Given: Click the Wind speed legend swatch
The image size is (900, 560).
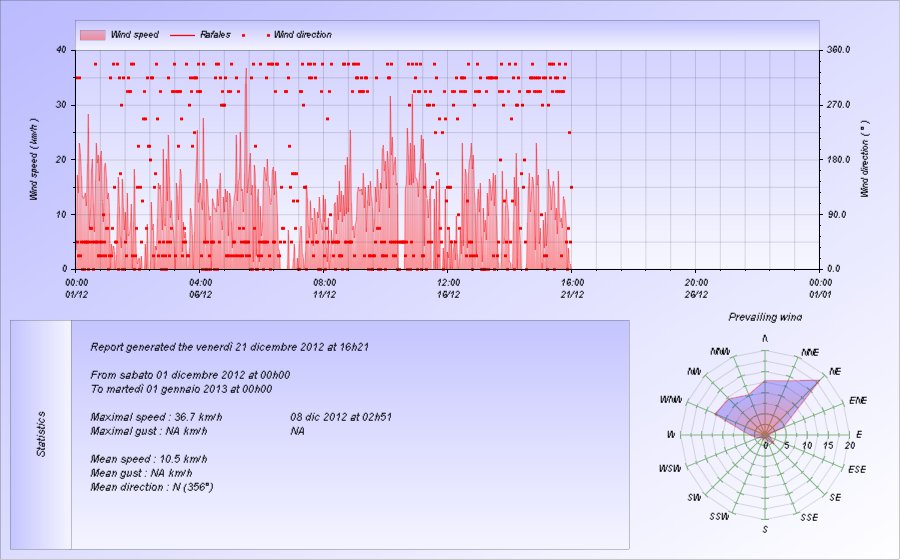Looking at the screenshot, I should tap(92, 35).
